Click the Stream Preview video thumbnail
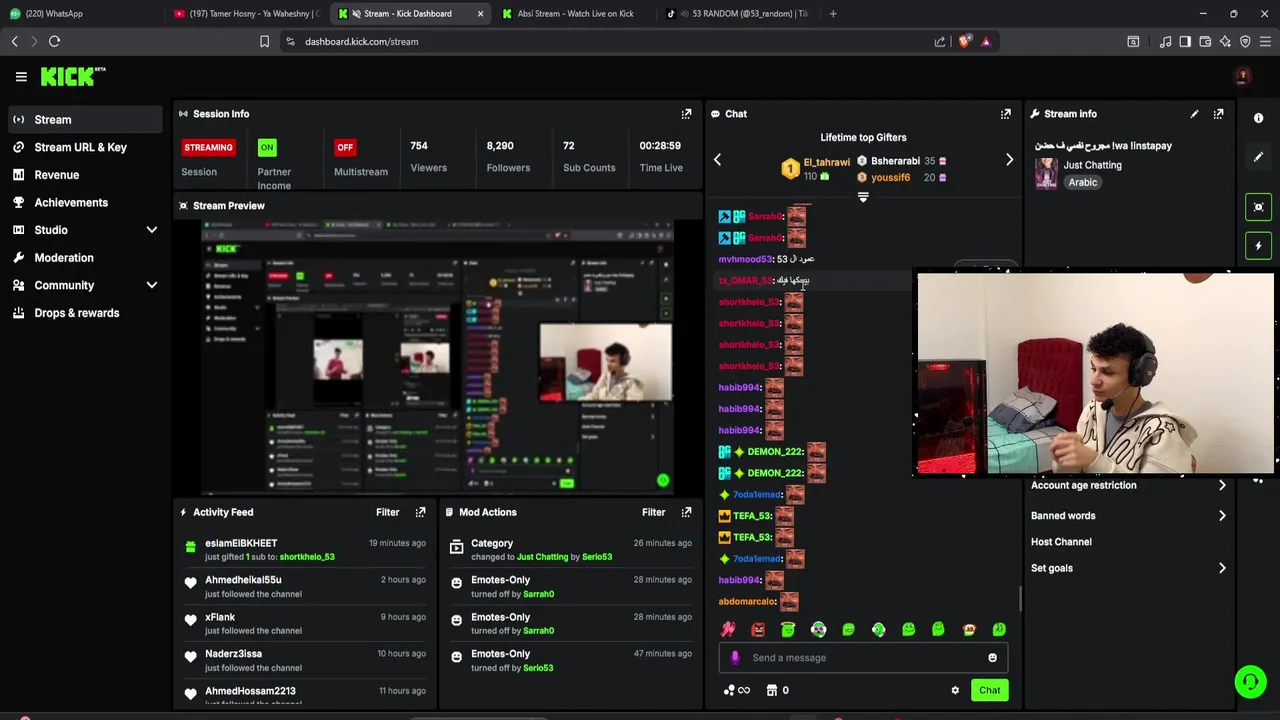This screenshot has width=1280, height=720. pos(437,358)
